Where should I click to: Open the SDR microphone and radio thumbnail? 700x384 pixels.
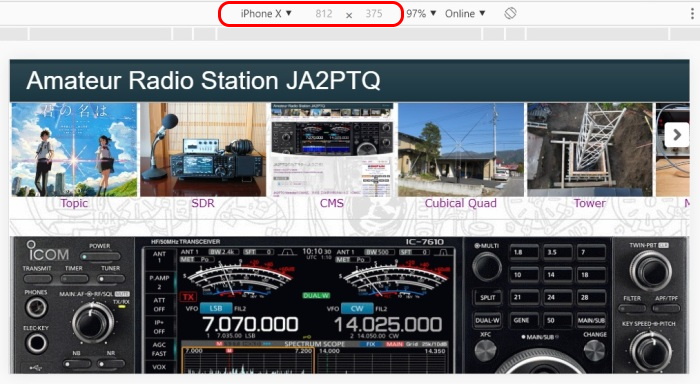coord(203,150)
